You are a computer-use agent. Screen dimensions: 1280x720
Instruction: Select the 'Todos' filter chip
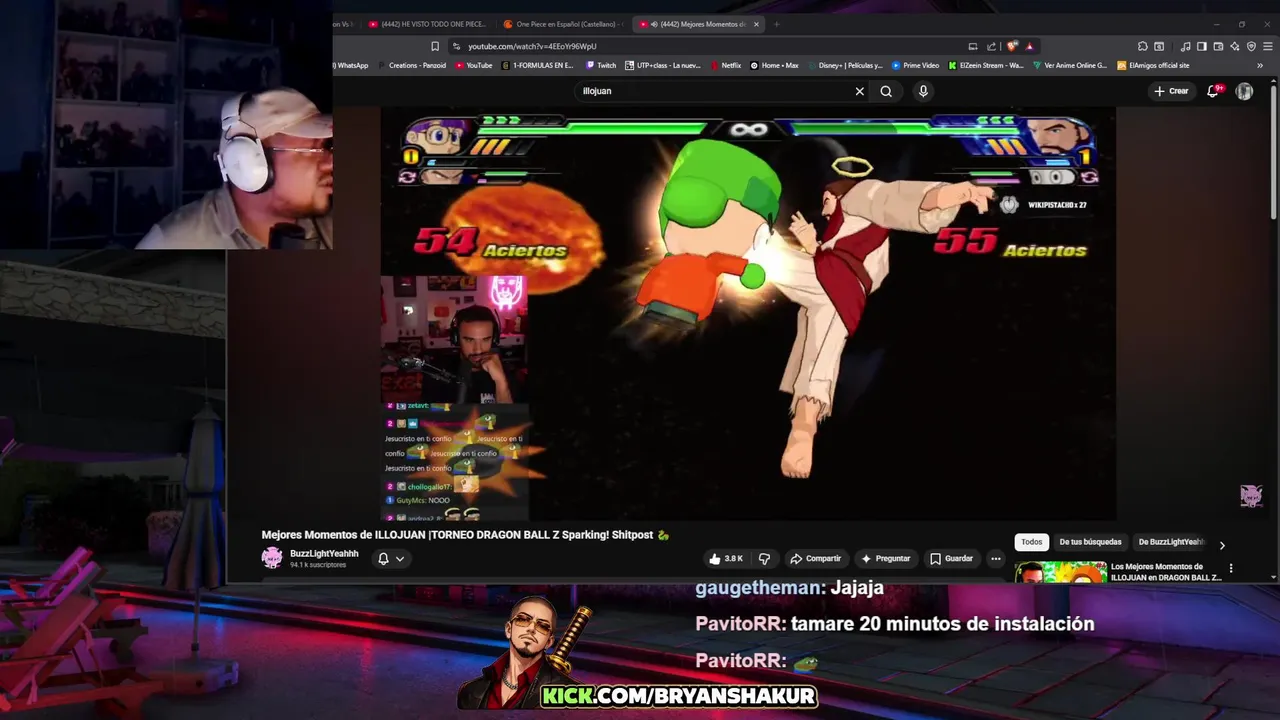[x=1032, y=542]
